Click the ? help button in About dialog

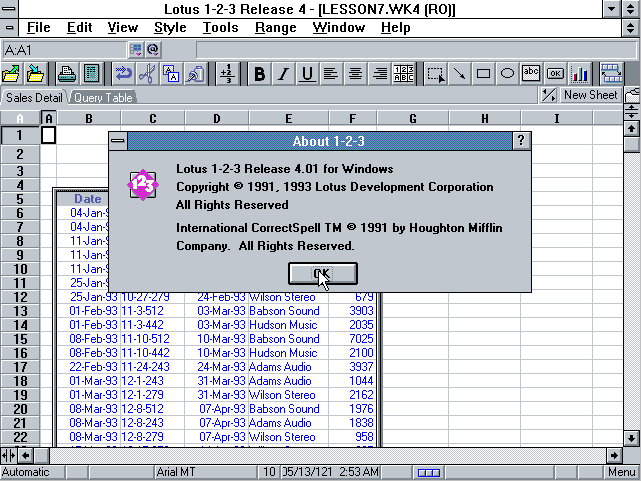[521, 141]
